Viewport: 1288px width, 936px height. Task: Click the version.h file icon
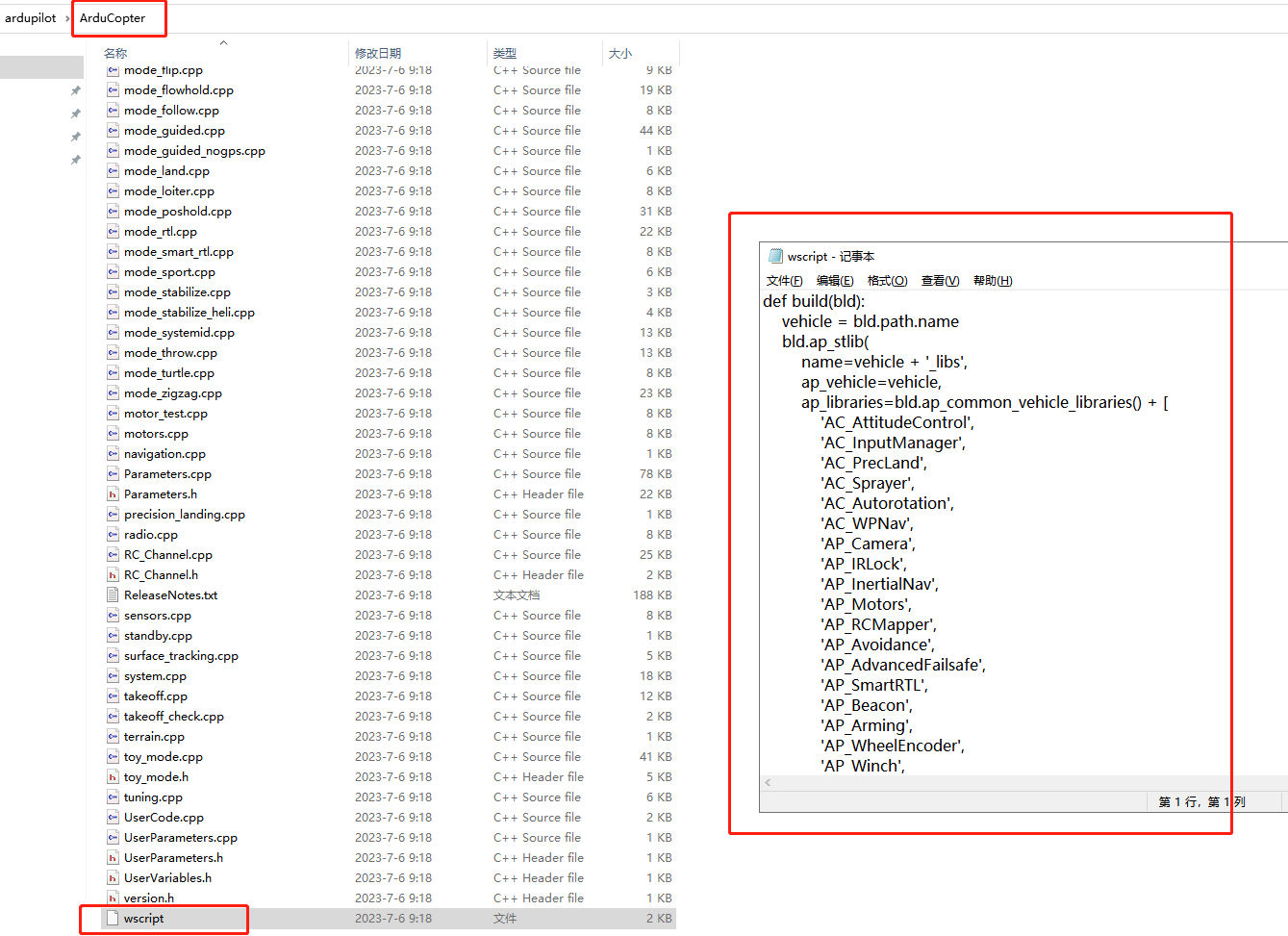113,898
